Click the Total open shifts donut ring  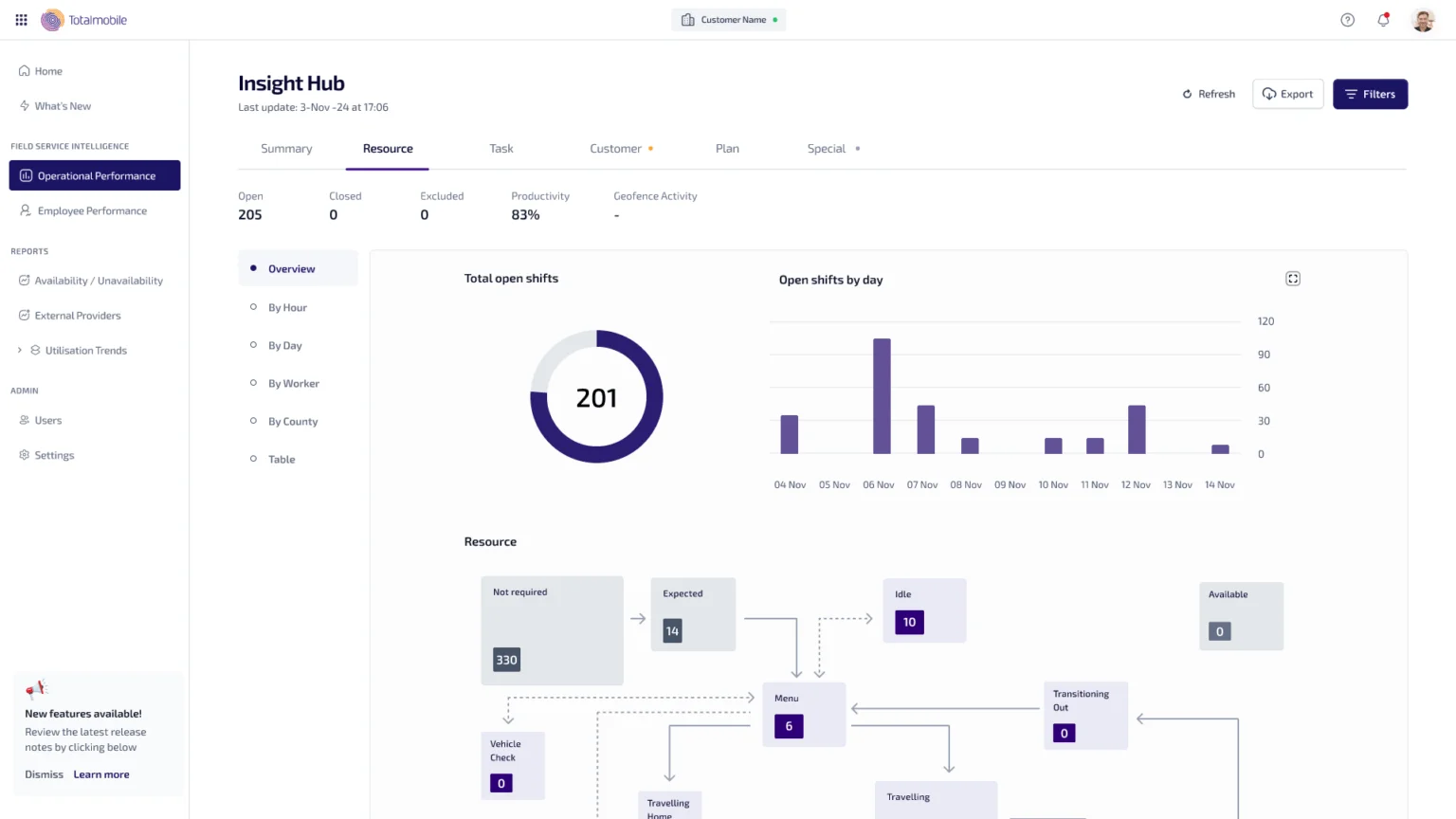pos(596,396)
